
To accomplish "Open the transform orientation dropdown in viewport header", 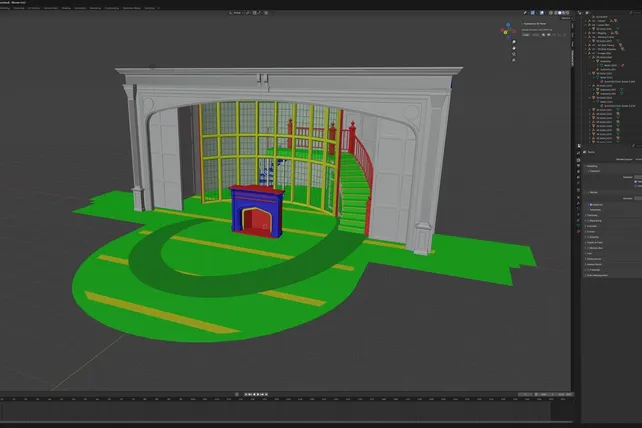I will pos(237,13).
